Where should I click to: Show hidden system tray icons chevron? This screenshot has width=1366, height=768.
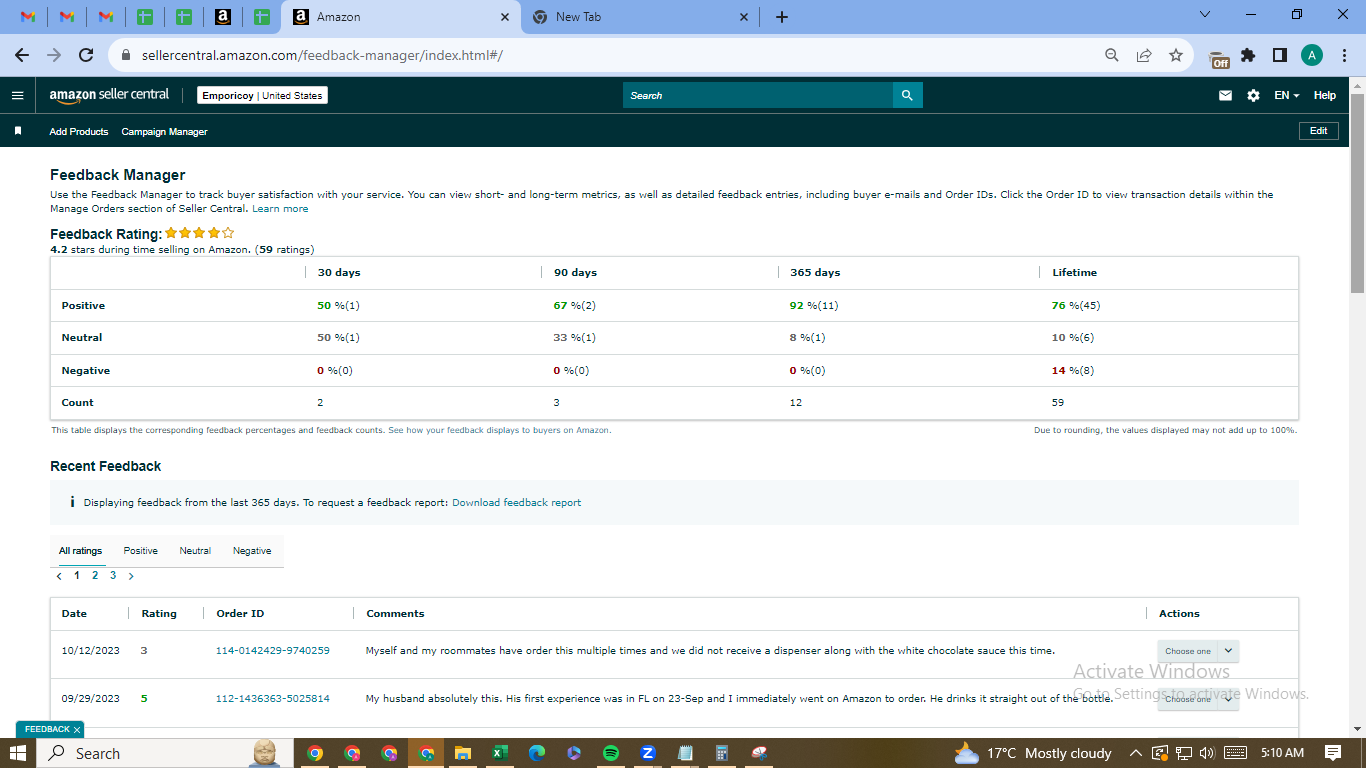1135,753
